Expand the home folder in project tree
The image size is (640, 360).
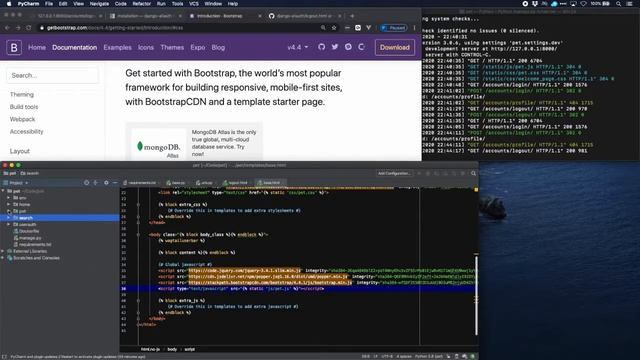coord(9,204)
